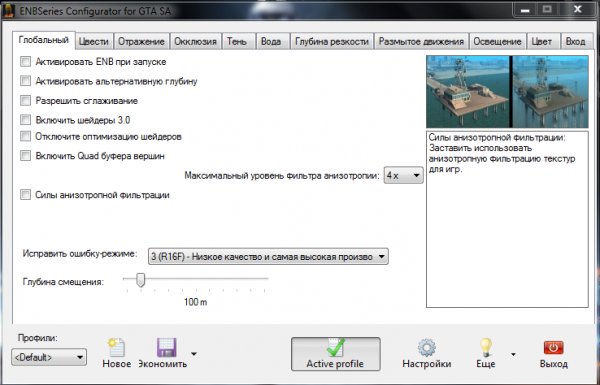Open the Профили Default dropdown
The width and height of the screenshot is (600, 385).
(x=49, y=357)
